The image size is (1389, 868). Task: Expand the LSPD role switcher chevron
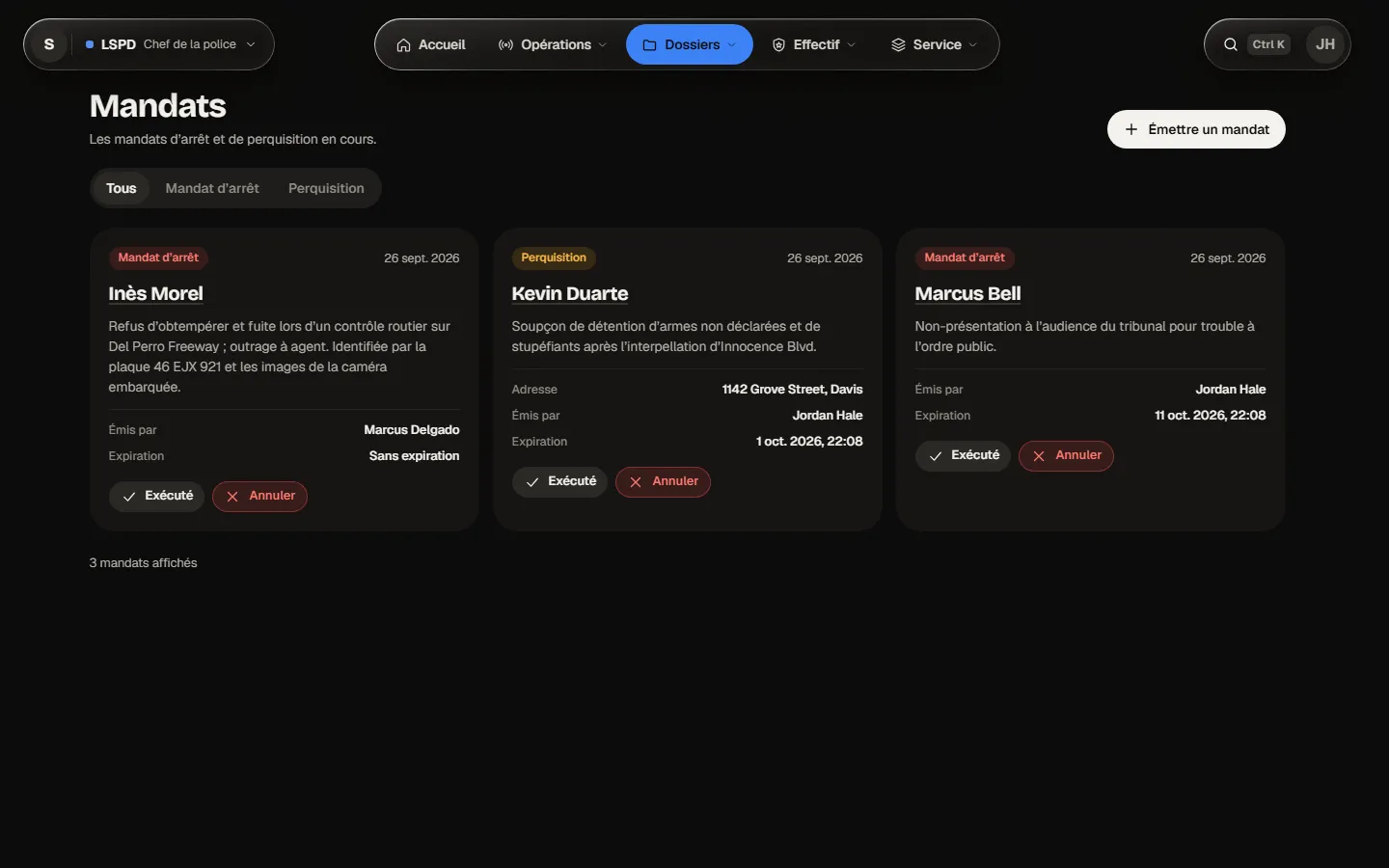click(251, 44)
